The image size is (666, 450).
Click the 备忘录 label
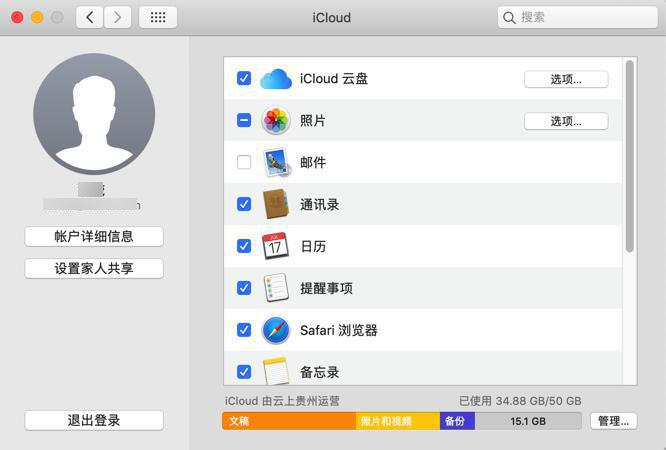click(x=319, y=372)
